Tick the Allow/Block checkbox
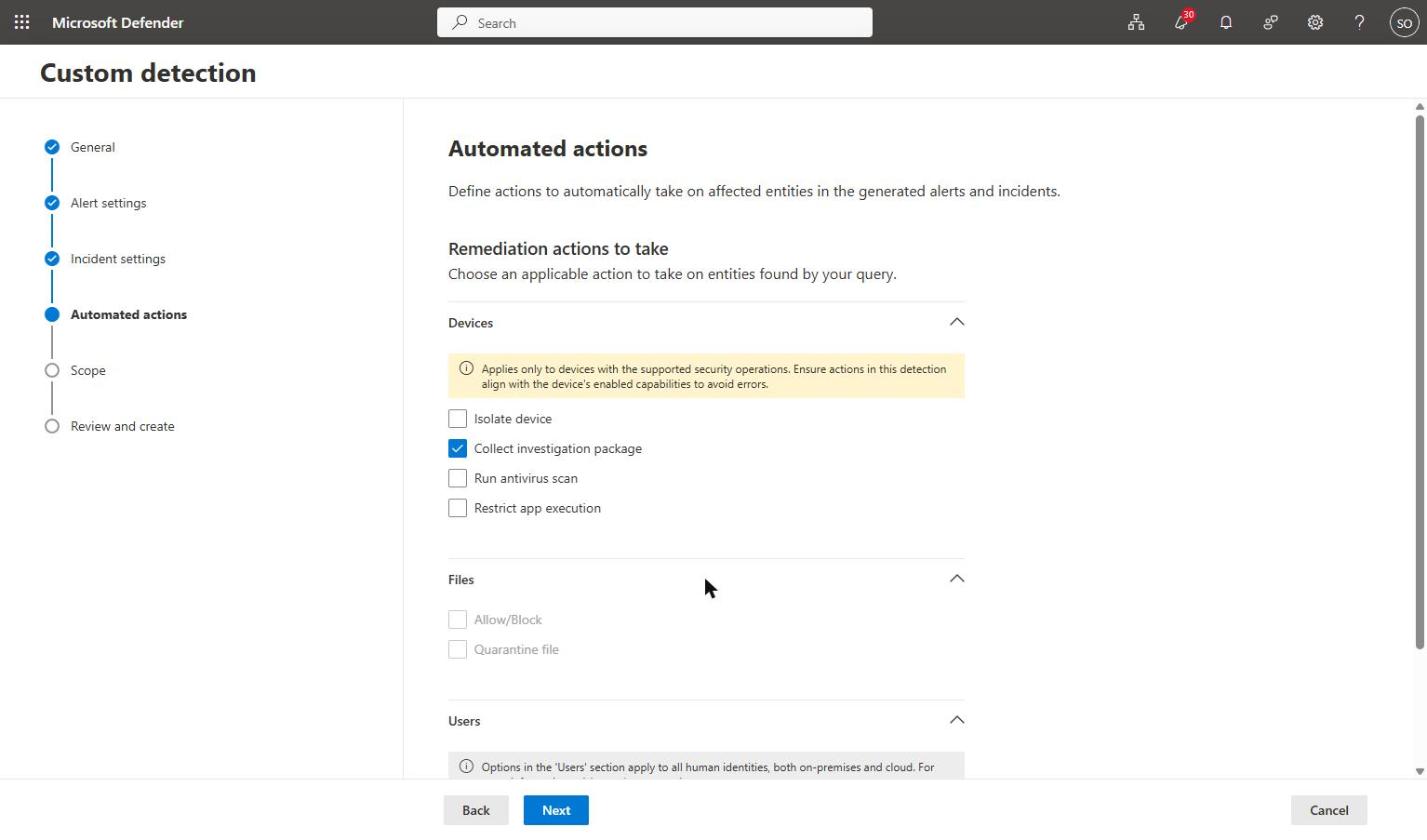The height and width of the screenshot is (840, 1427). [x=458, y=620]
